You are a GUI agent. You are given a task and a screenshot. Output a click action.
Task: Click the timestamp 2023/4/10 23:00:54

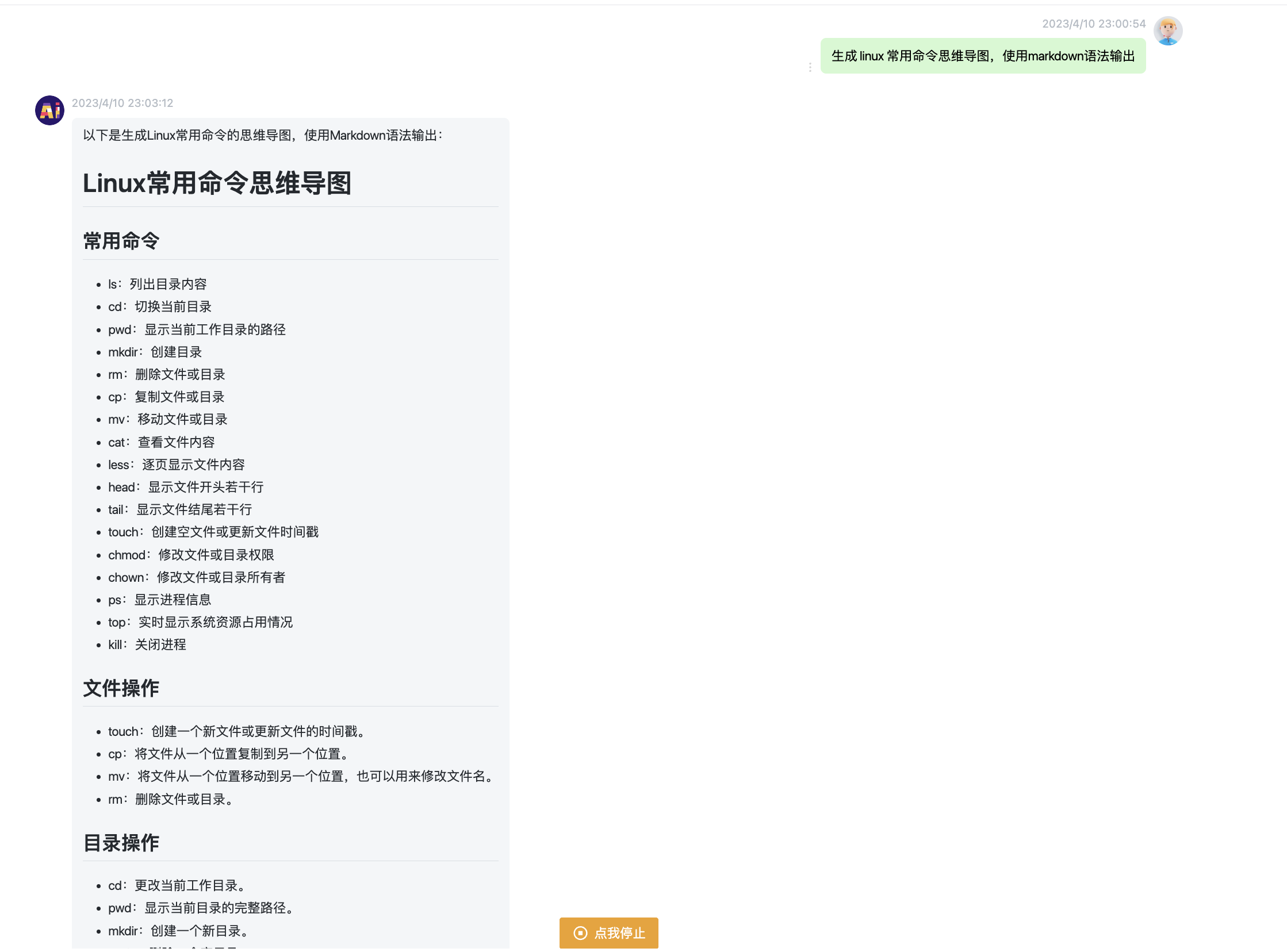[1093, 24]
